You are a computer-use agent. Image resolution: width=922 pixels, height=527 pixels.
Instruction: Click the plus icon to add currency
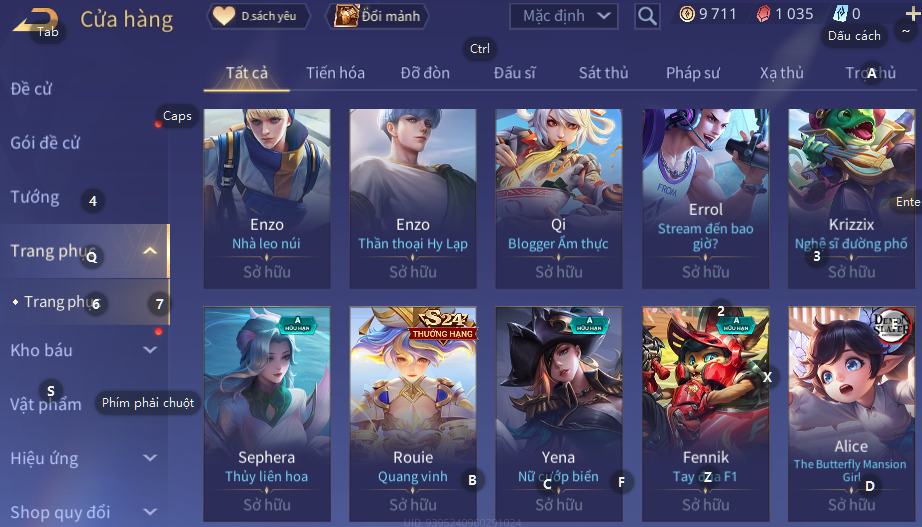tap(913, 14)
